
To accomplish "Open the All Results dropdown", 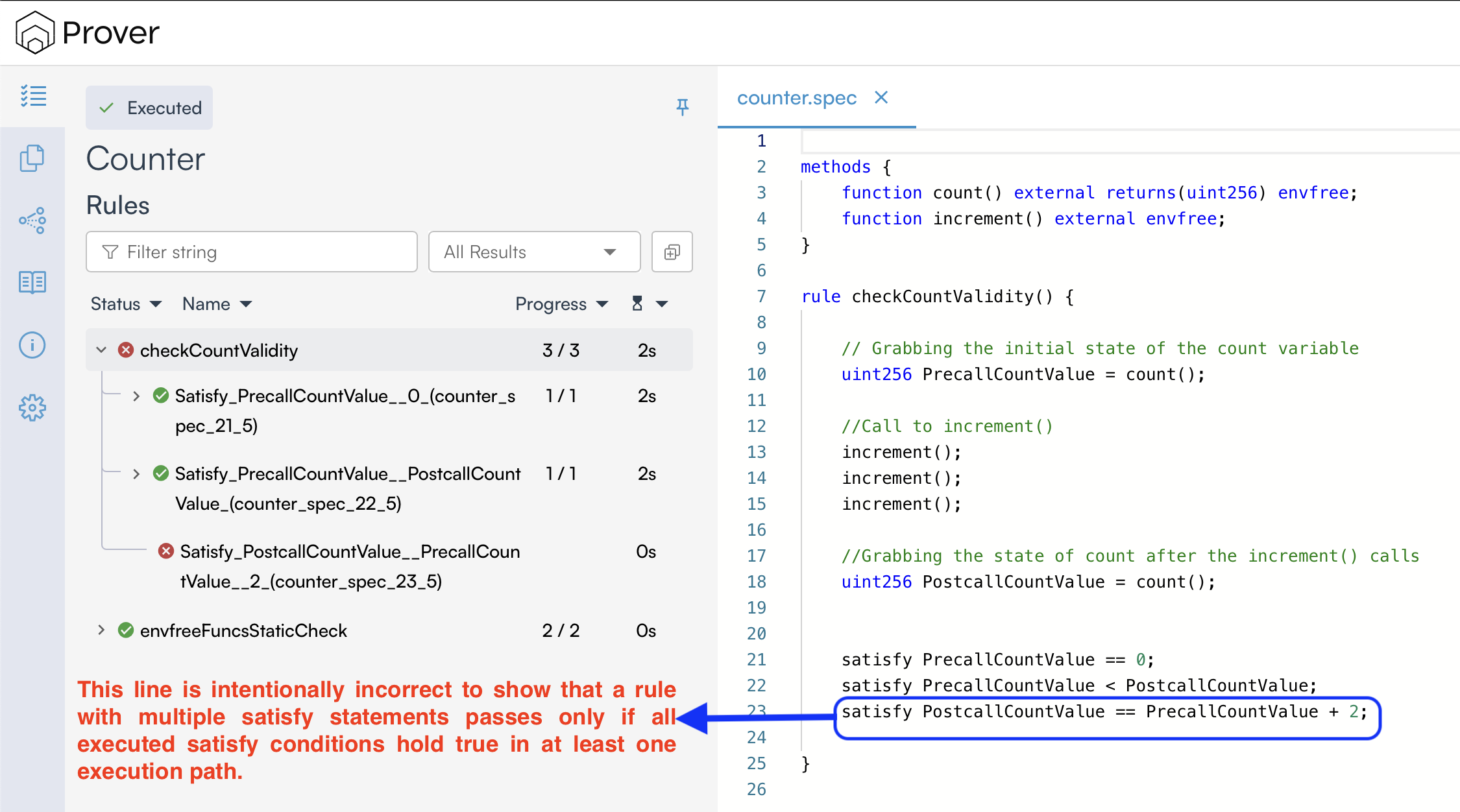I will [533, 252].
